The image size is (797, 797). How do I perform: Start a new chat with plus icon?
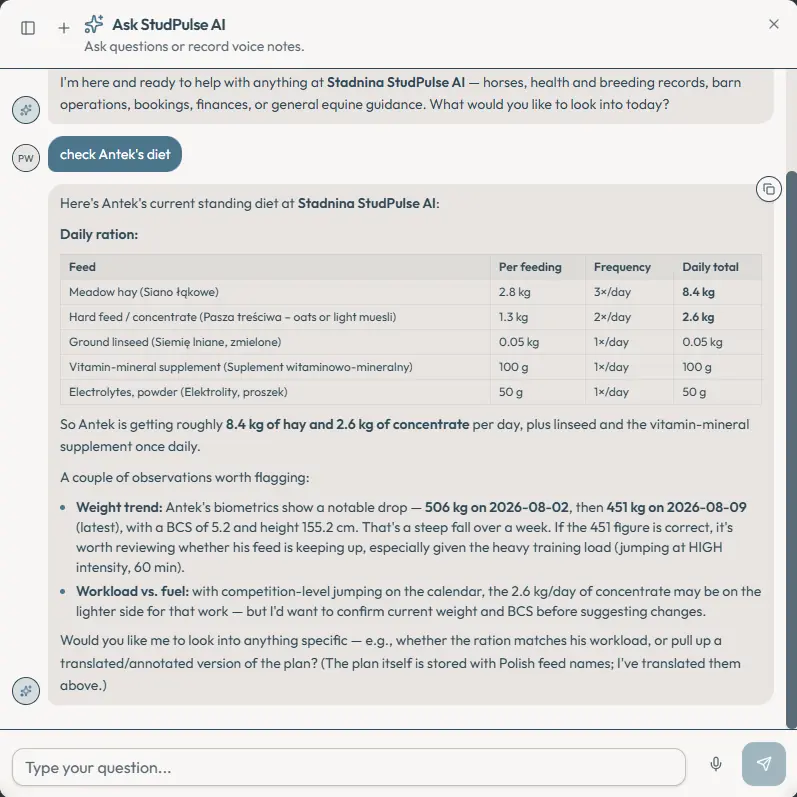point(64,28)
